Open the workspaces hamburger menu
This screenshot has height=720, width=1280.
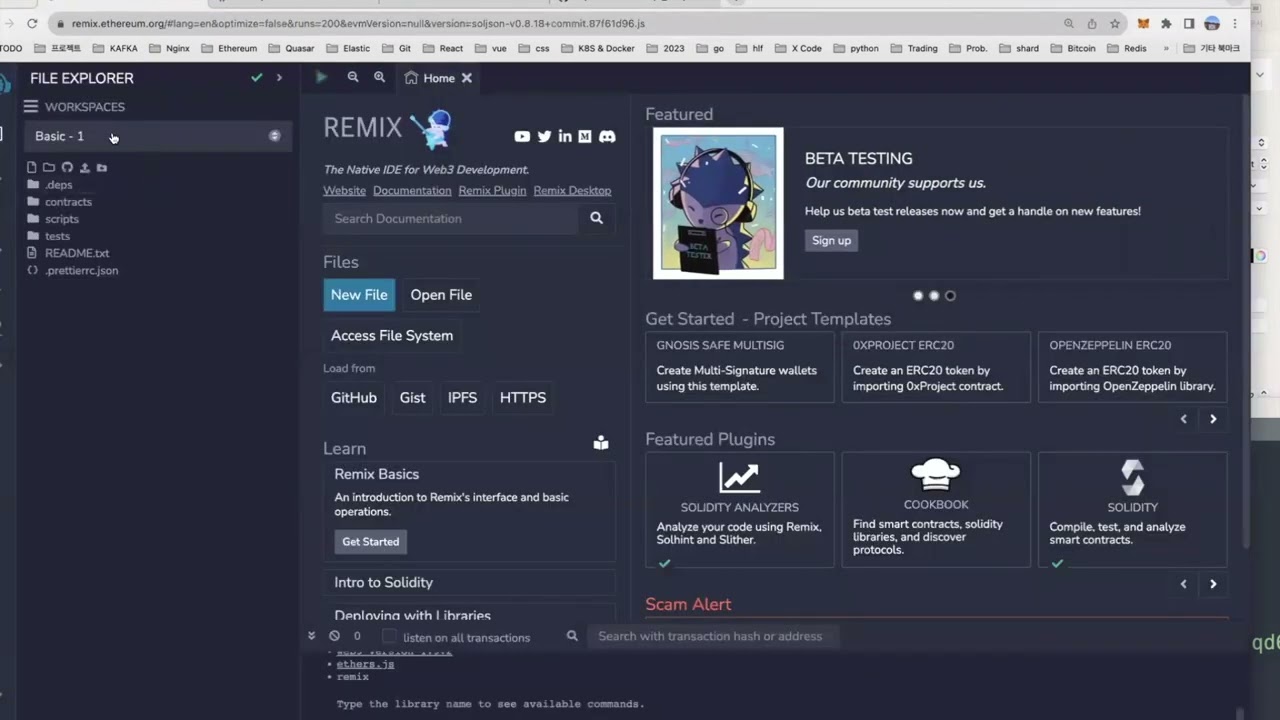pos(31,107)
